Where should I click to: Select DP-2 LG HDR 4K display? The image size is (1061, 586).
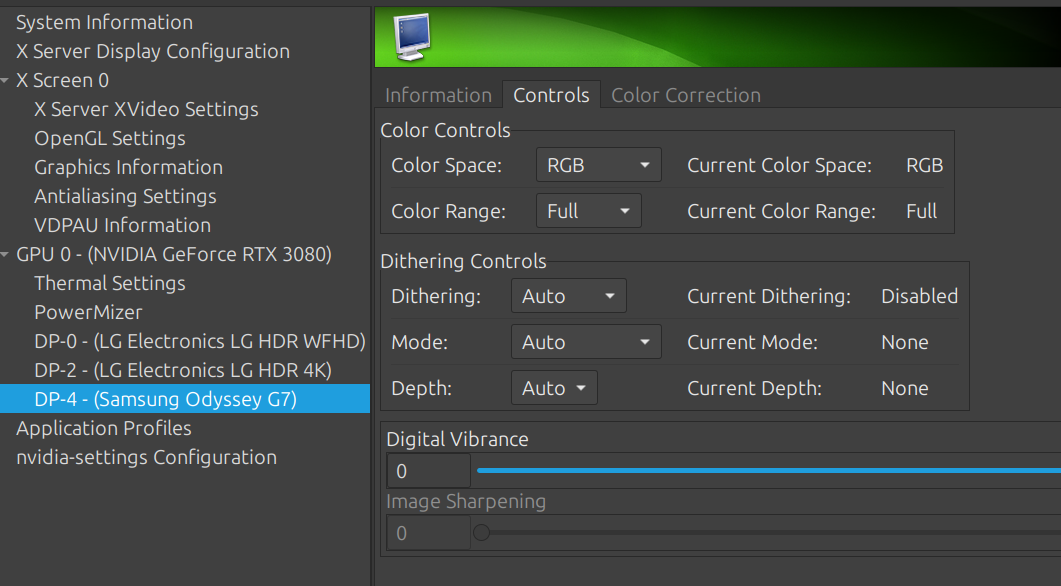point(183,371)
